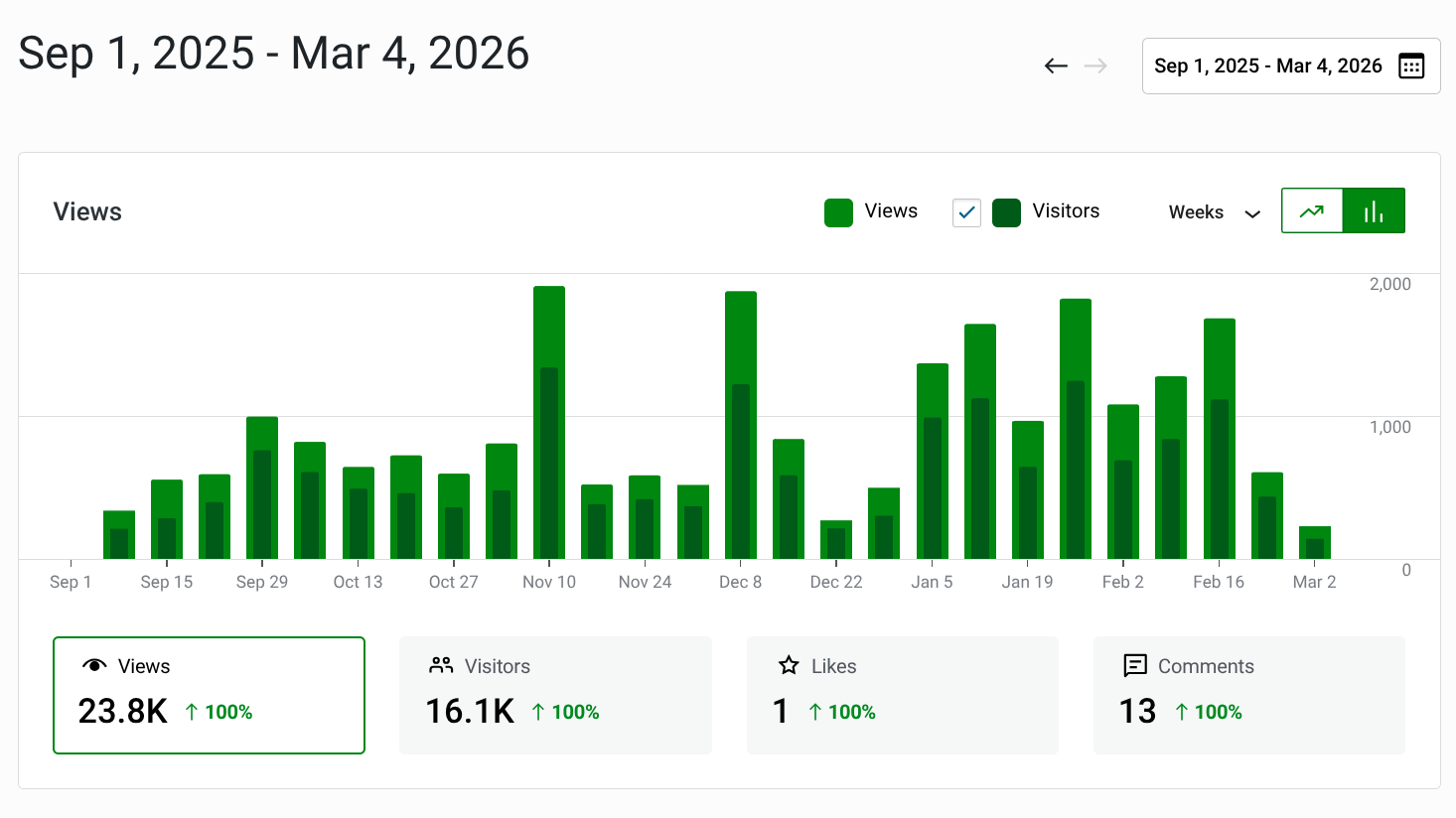Click the star icon on the Likes card

click(788, 665)
